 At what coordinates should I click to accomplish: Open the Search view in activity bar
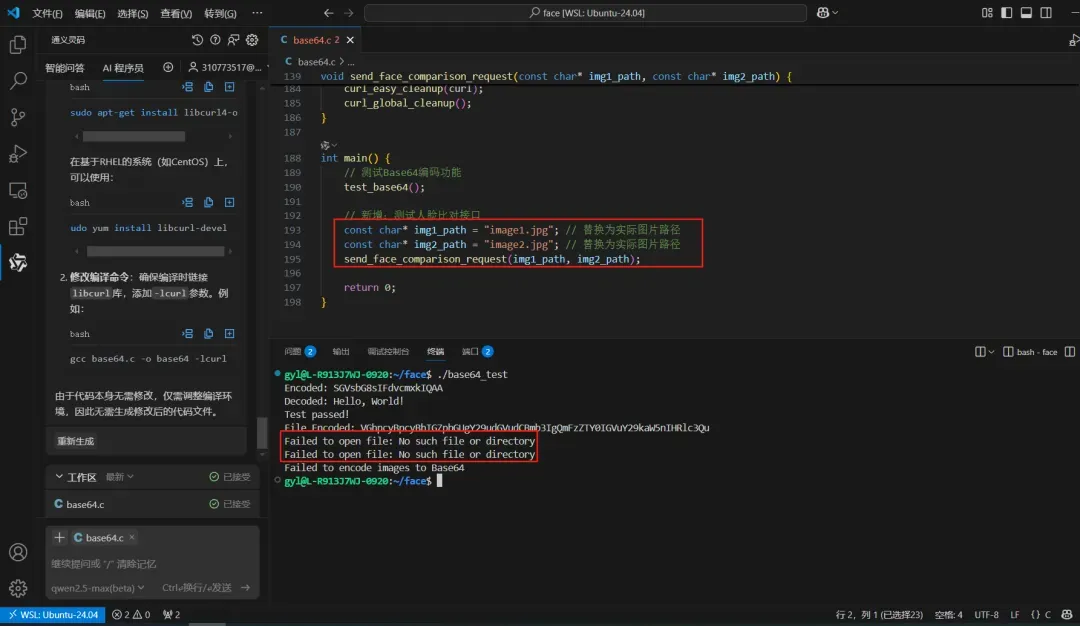point(17,81)
